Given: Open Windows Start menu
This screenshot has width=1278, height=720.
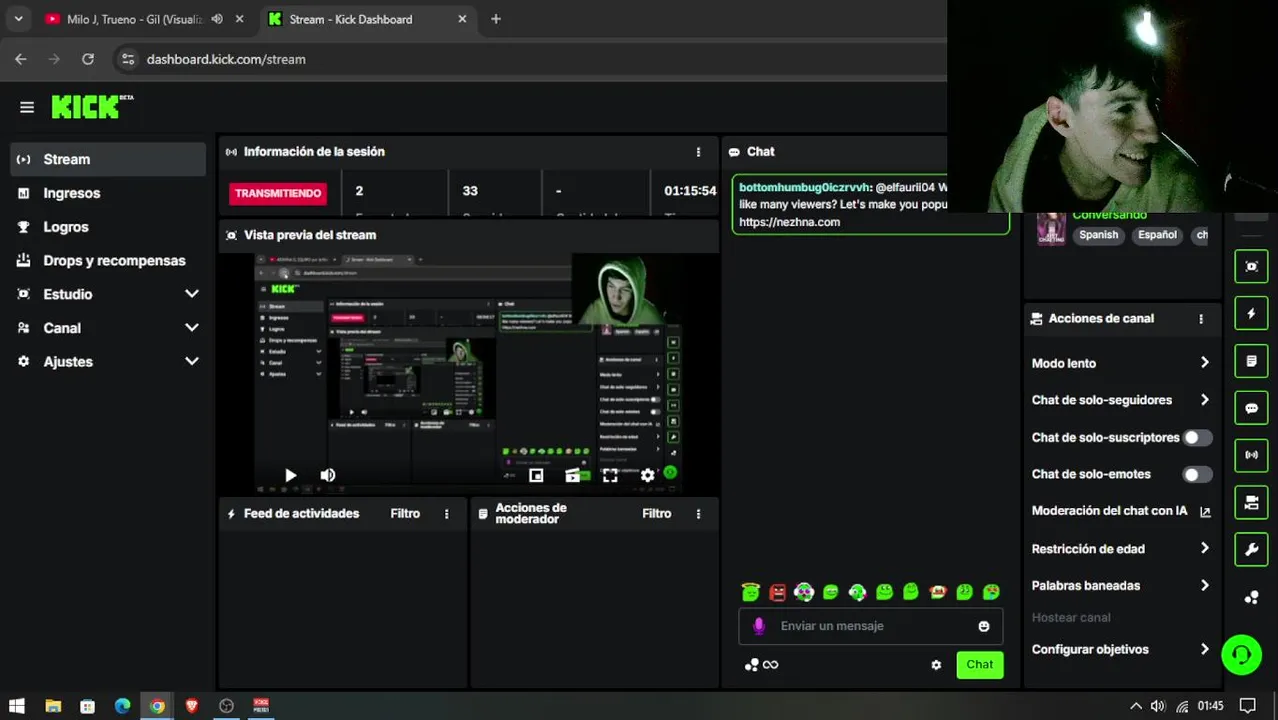Looking at the screenshot, I should click(18, 706).
